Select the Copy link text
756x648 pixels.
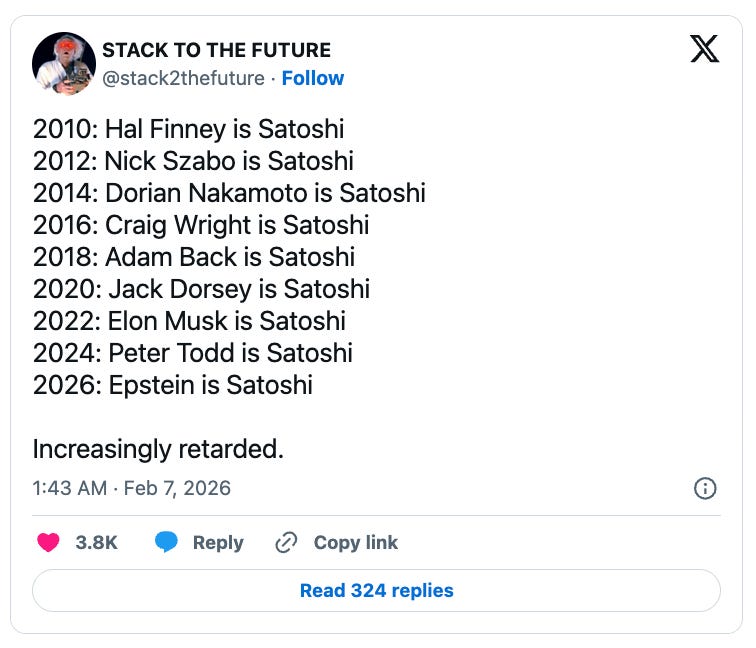tap(355, 542)
